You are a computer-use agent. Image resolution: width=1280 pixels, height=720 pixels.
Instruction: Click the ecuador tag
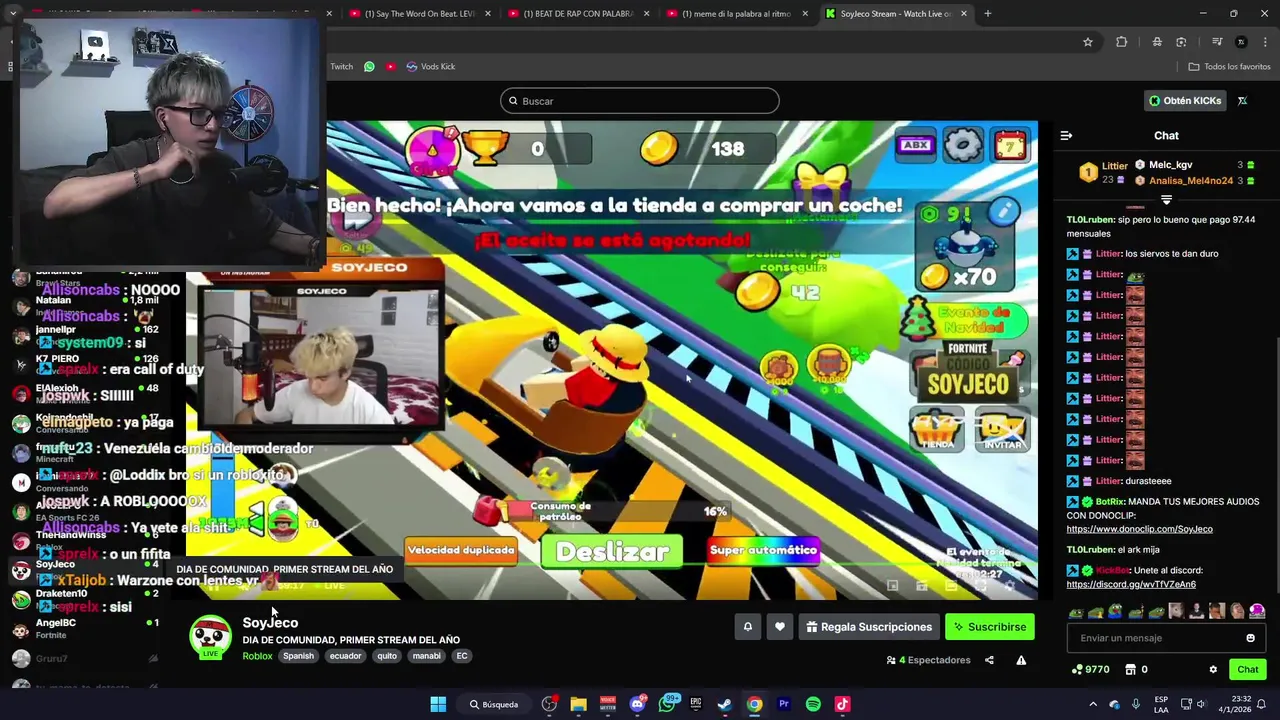(345, 656)
